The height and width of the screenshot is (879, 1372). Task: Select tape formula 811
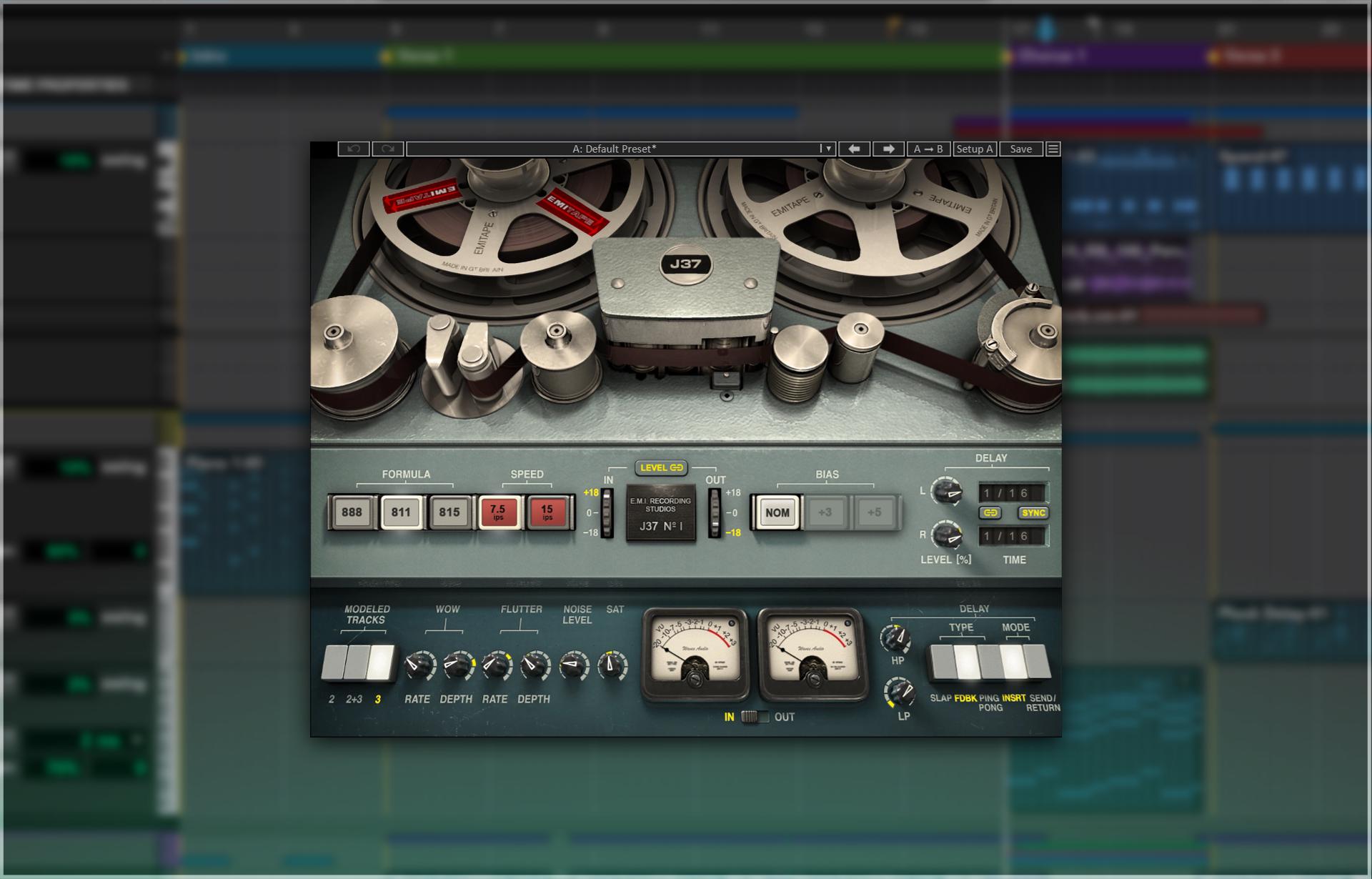401,512
